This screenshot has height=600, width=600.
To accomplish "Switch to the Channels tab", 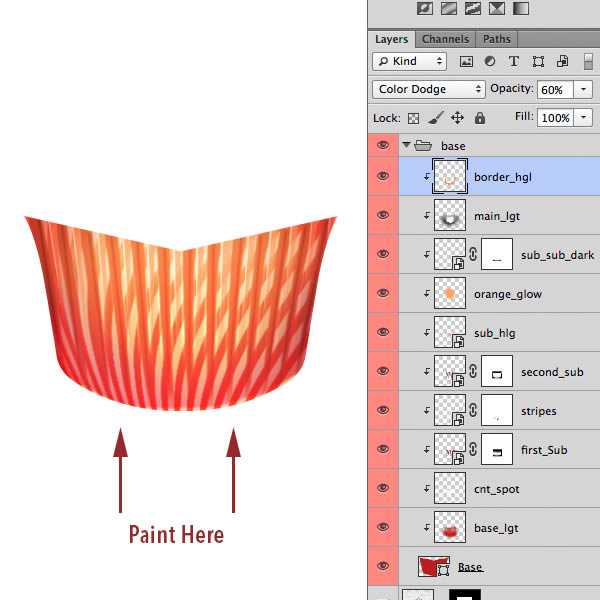I will [445, 39].
